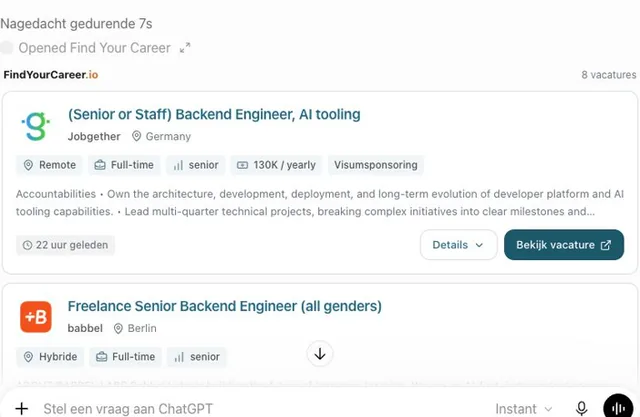Select the Visumsponsoring tag
640x417 pixels.
(x=376, y=165)
